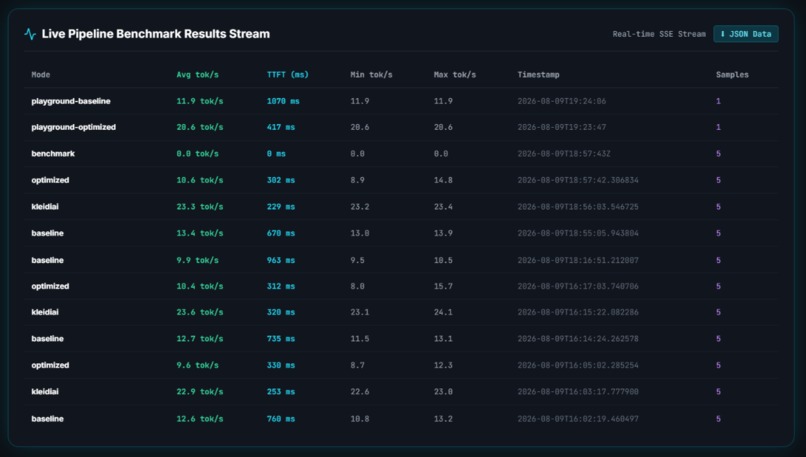806x457 pixels.
Task: Click the 11.5 min tok/s value
Action: pyautogui.click(x=360, y=338)
